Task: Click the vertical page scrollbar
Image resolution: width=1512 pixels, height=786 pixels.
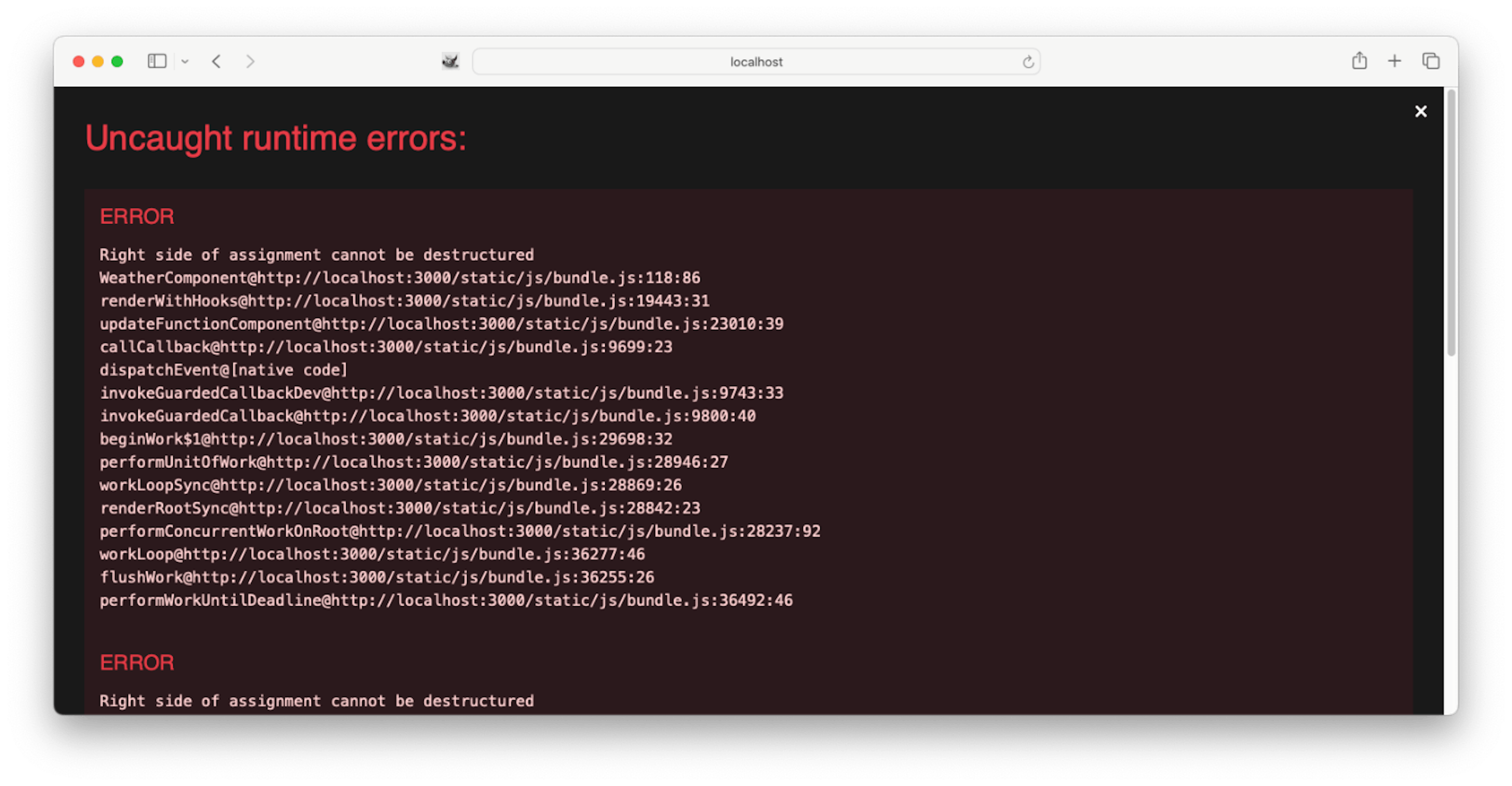Action: click(1451, 223)
